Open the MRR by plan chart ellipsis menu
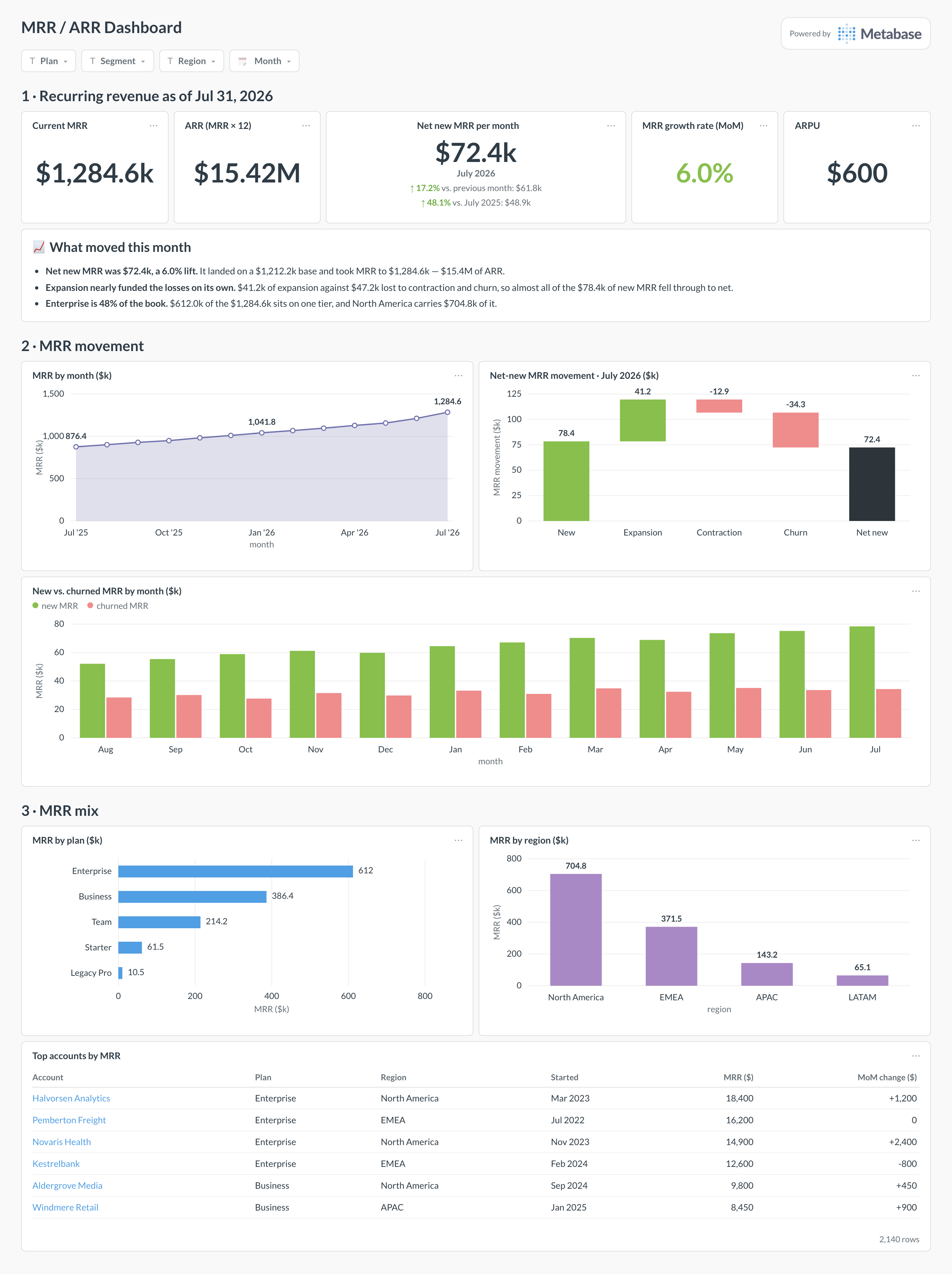The height and width of the screenshot is (1274, 952). point(458,840)
